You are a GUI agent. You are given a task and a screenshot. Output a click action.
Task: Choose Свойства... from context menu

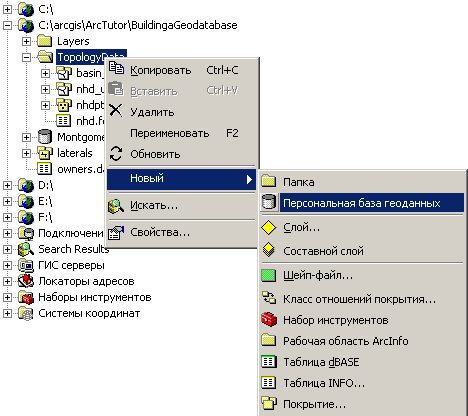[181, 232]
